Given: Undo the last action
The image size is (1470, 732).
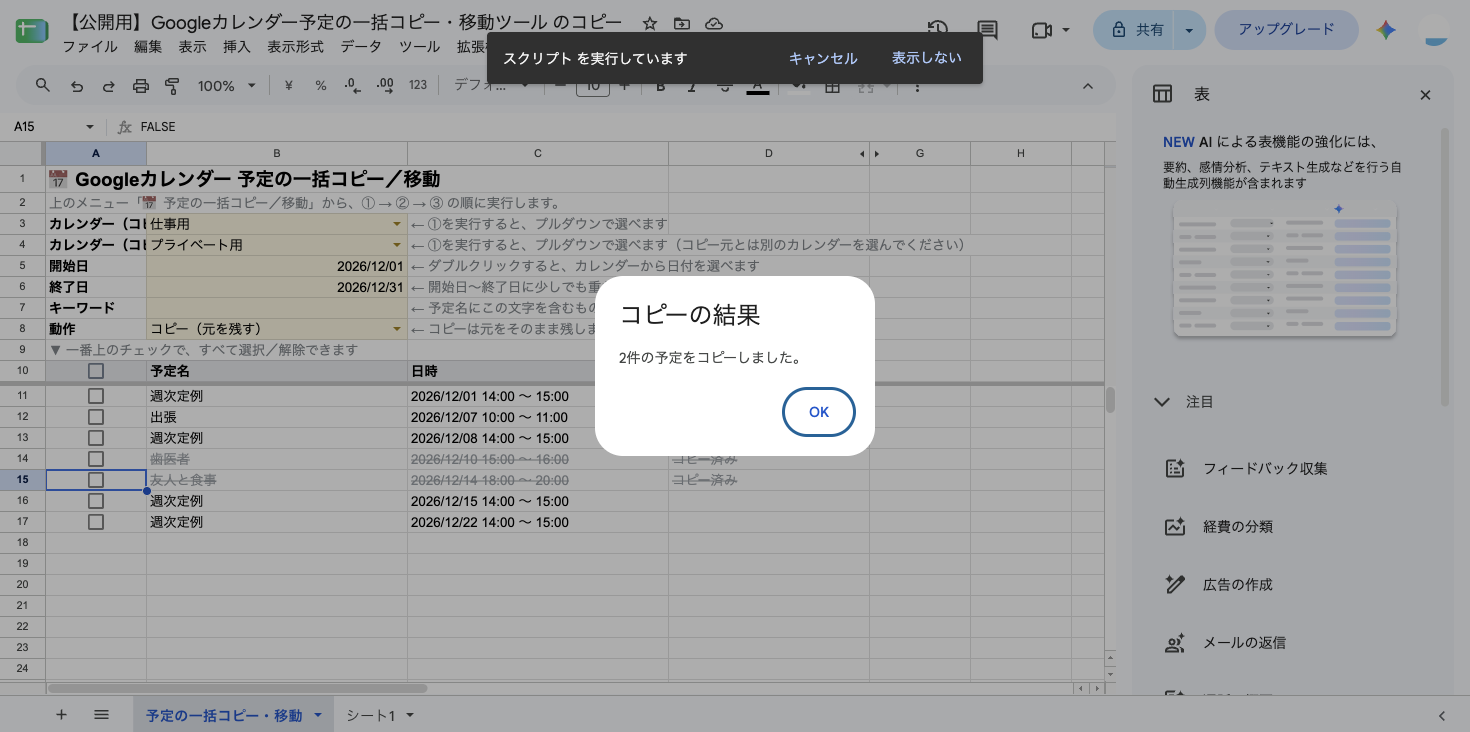Looking at the screenshot, I should point(77,86).
